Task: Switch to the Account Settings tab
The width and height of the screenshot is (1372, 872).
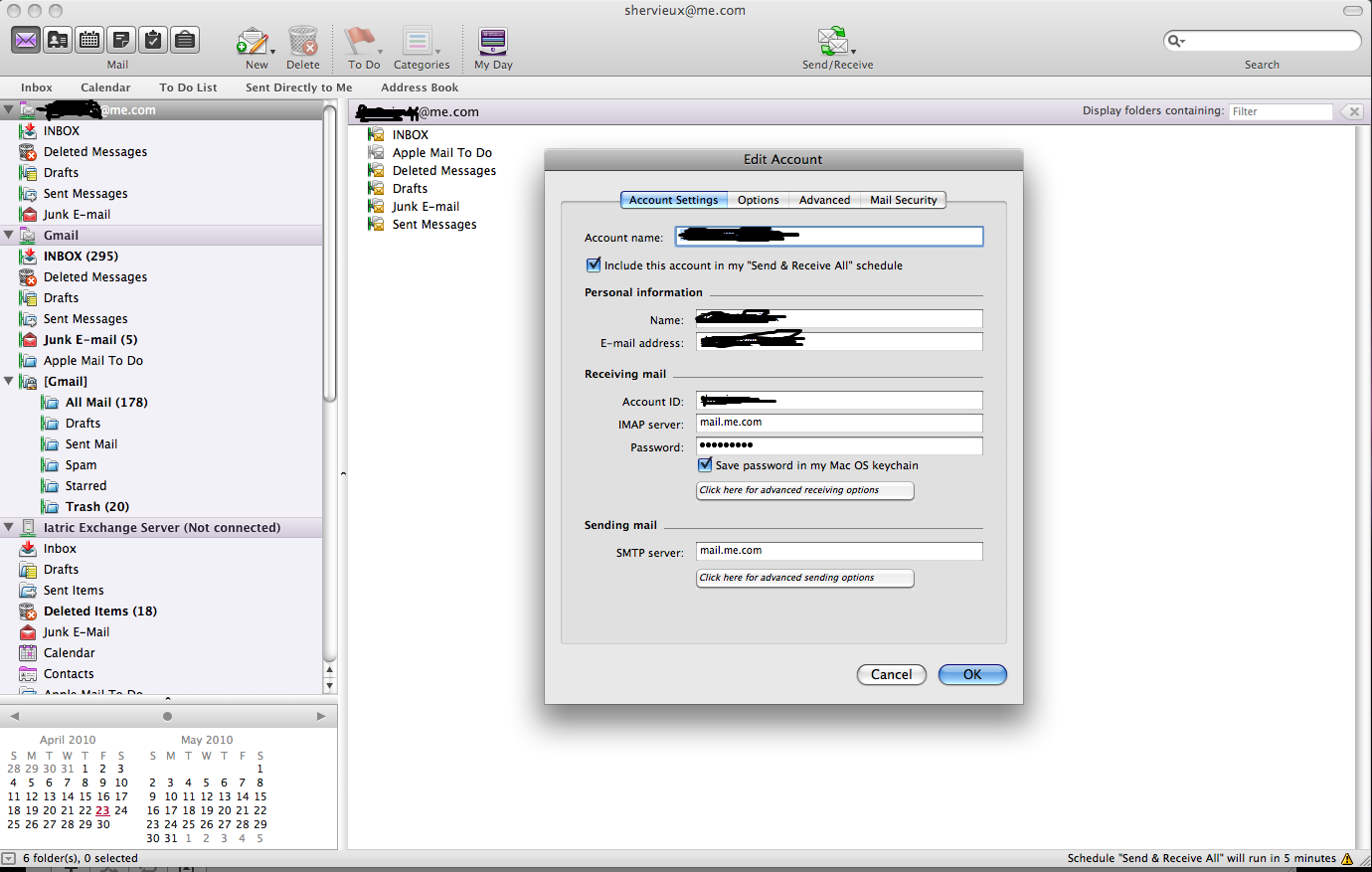Action: point(673,200)
